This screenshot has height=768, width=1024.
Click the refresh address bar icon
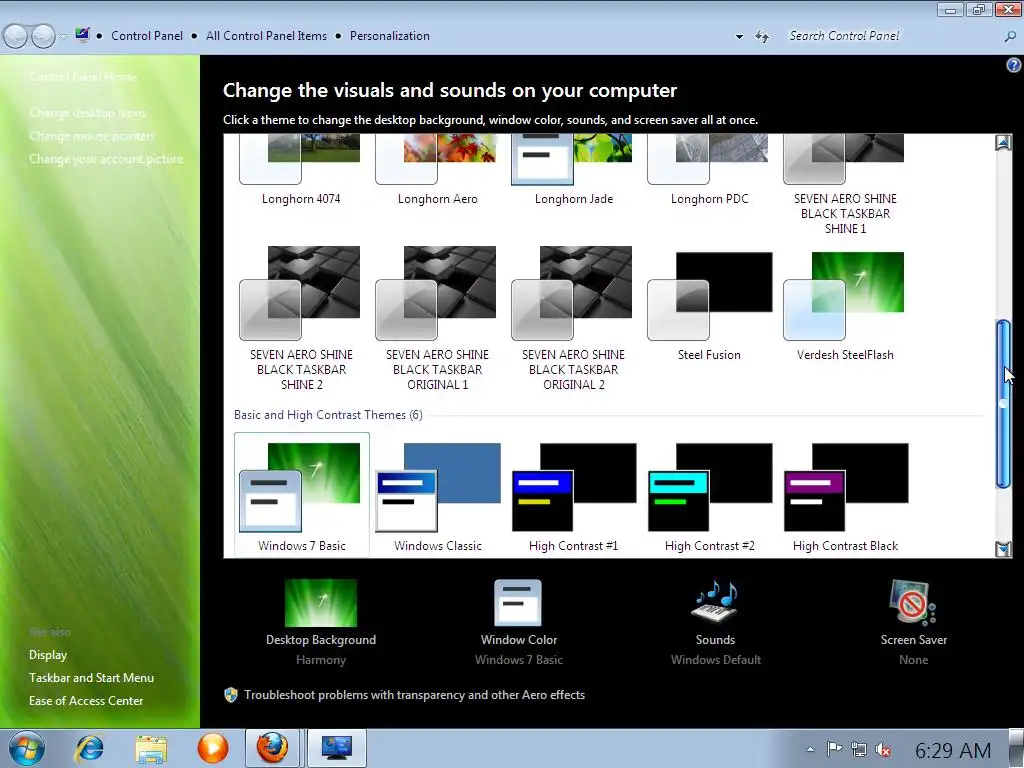point(761,37)
